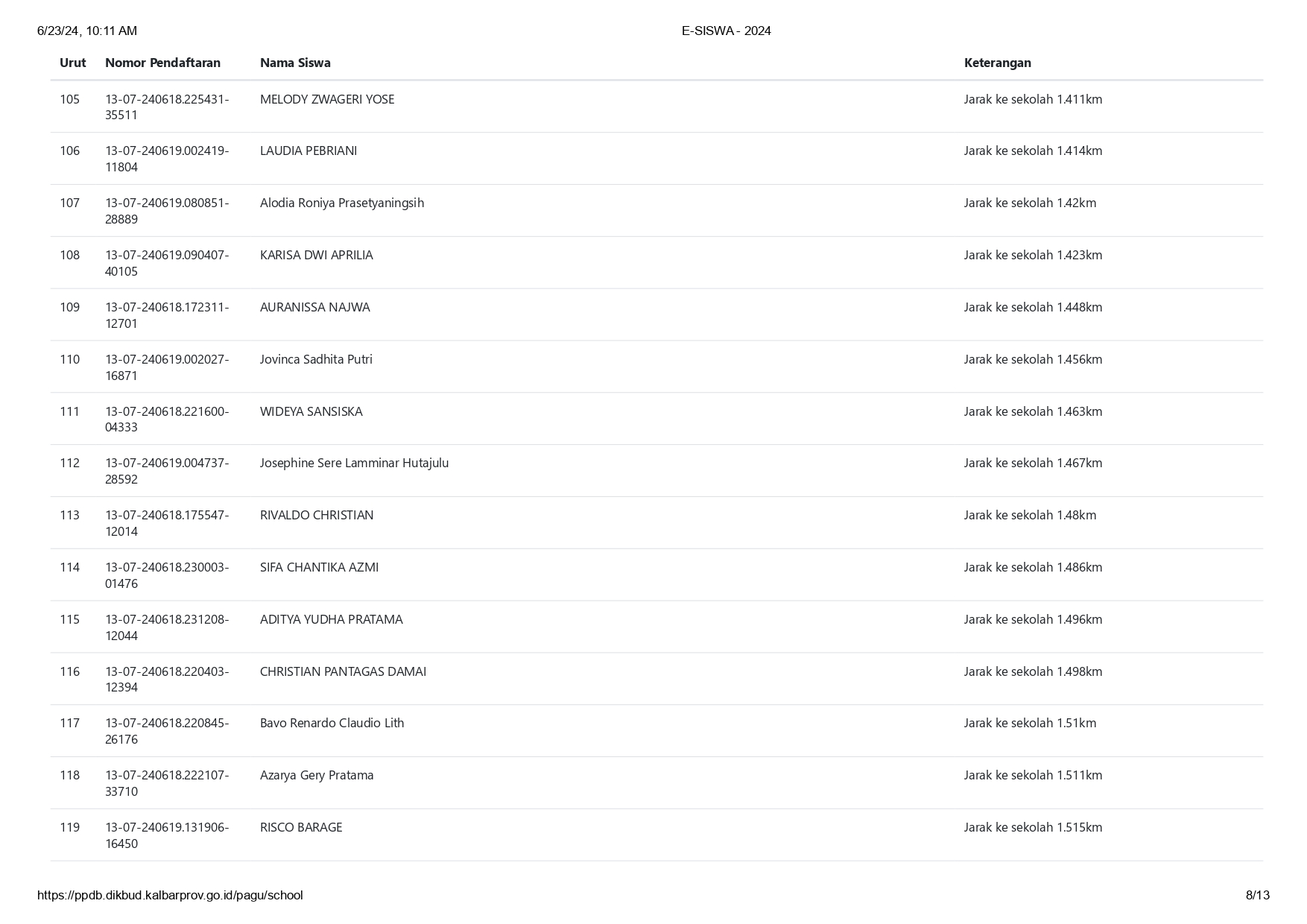Click order number 107

[69, 203]
